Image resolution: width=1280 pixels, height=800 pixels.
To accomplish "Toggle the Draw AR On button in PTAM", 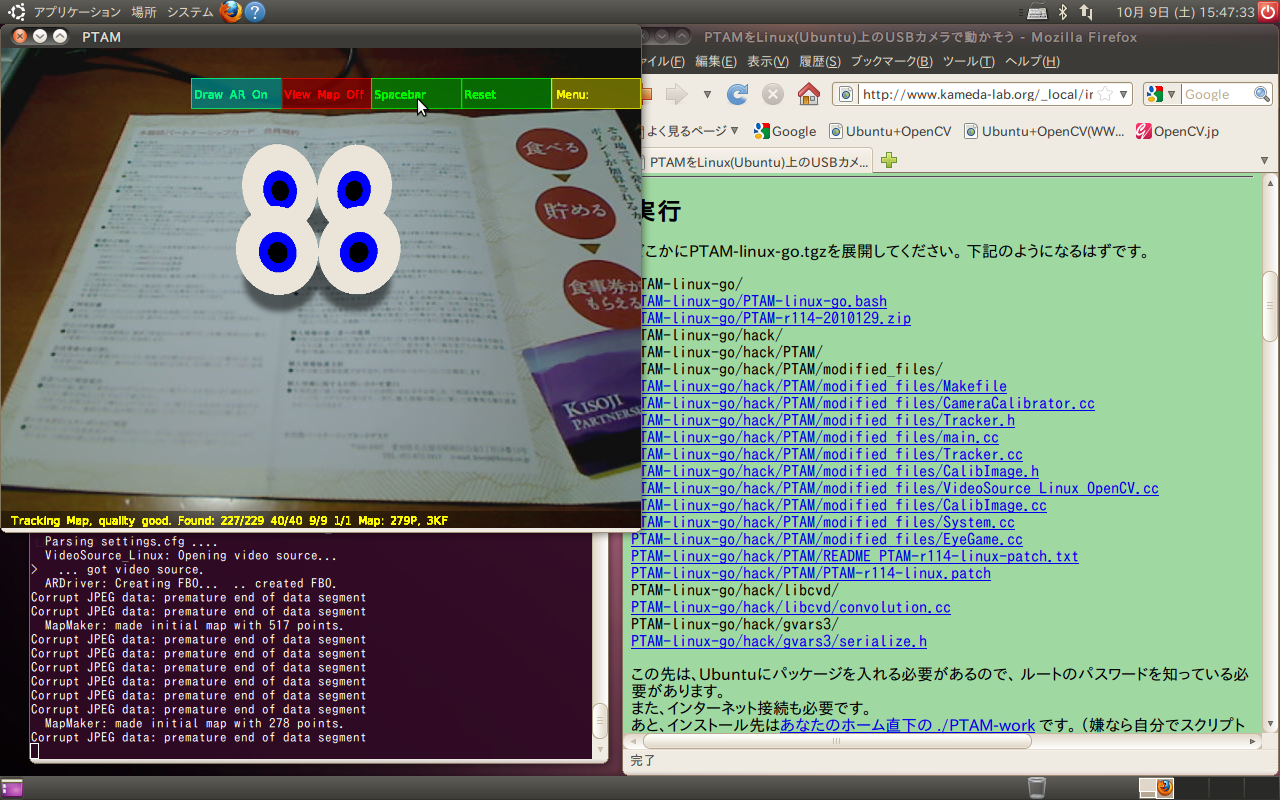I will tap(236, 94).
